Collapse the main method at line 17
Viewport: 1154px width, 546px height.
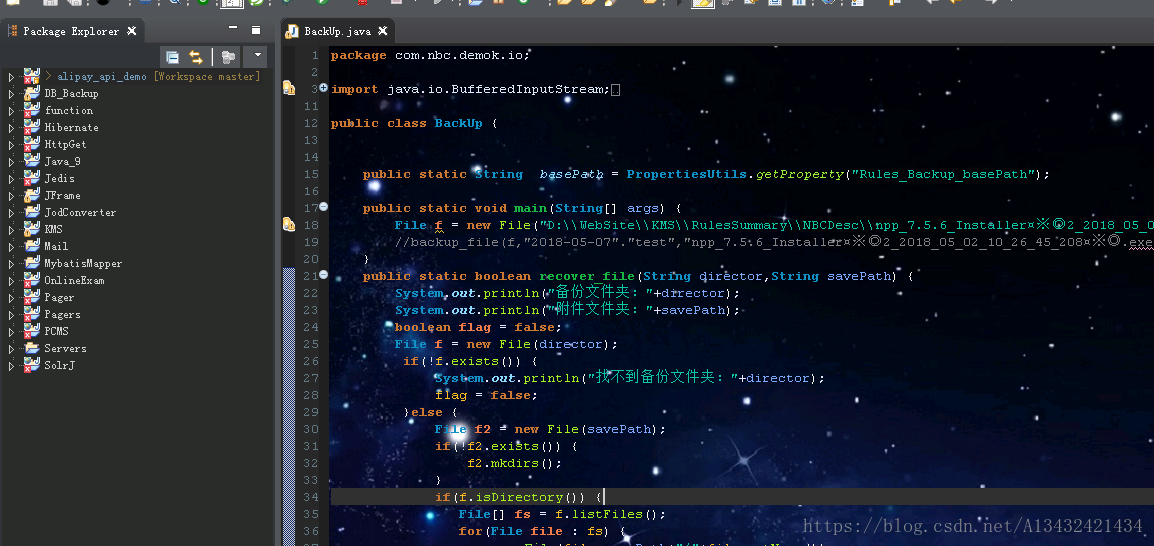click(323, 208)
